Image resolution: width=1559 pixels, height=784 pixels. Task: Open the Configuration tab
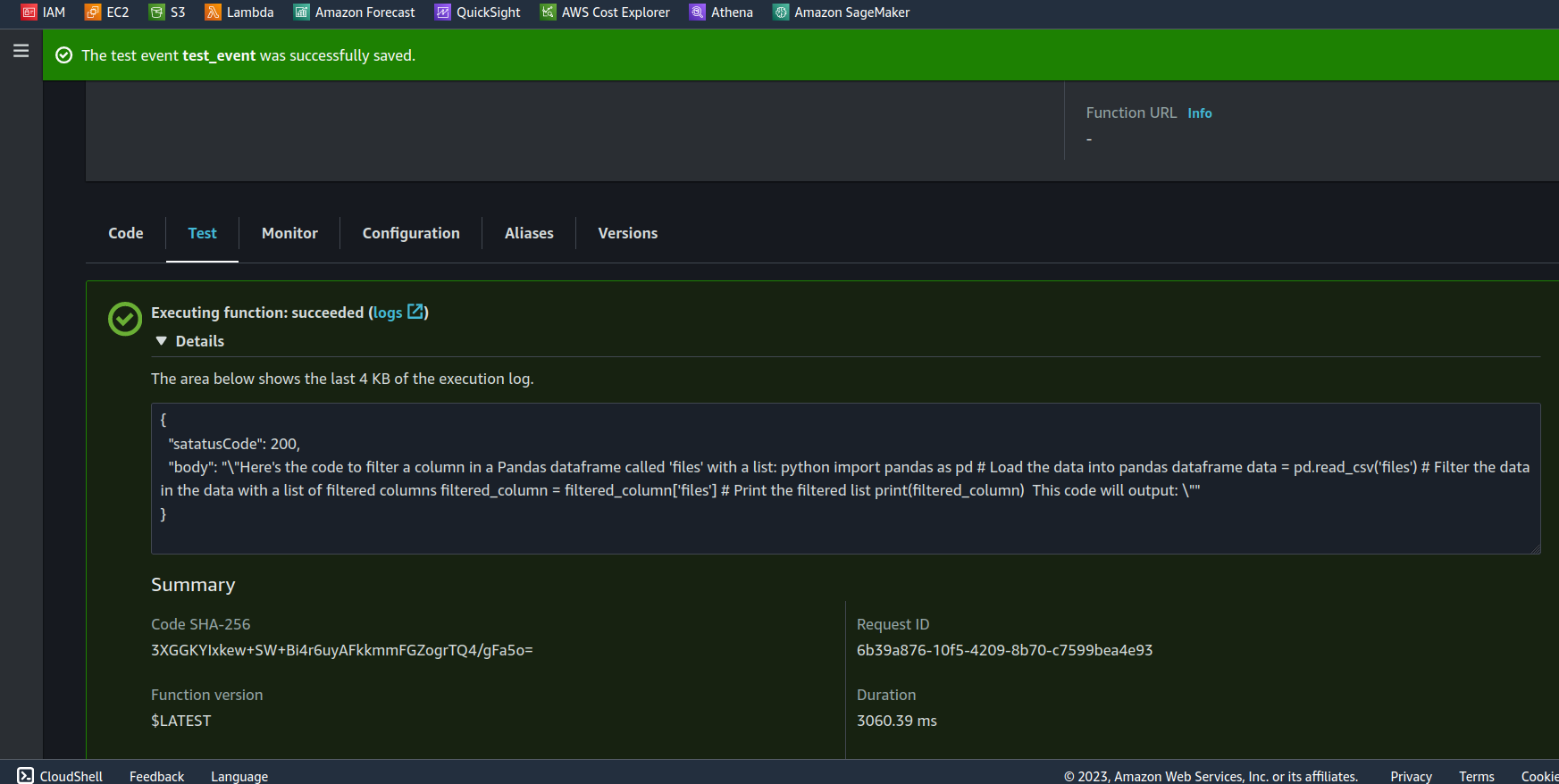pyautogui.click(x=411, y=233)
